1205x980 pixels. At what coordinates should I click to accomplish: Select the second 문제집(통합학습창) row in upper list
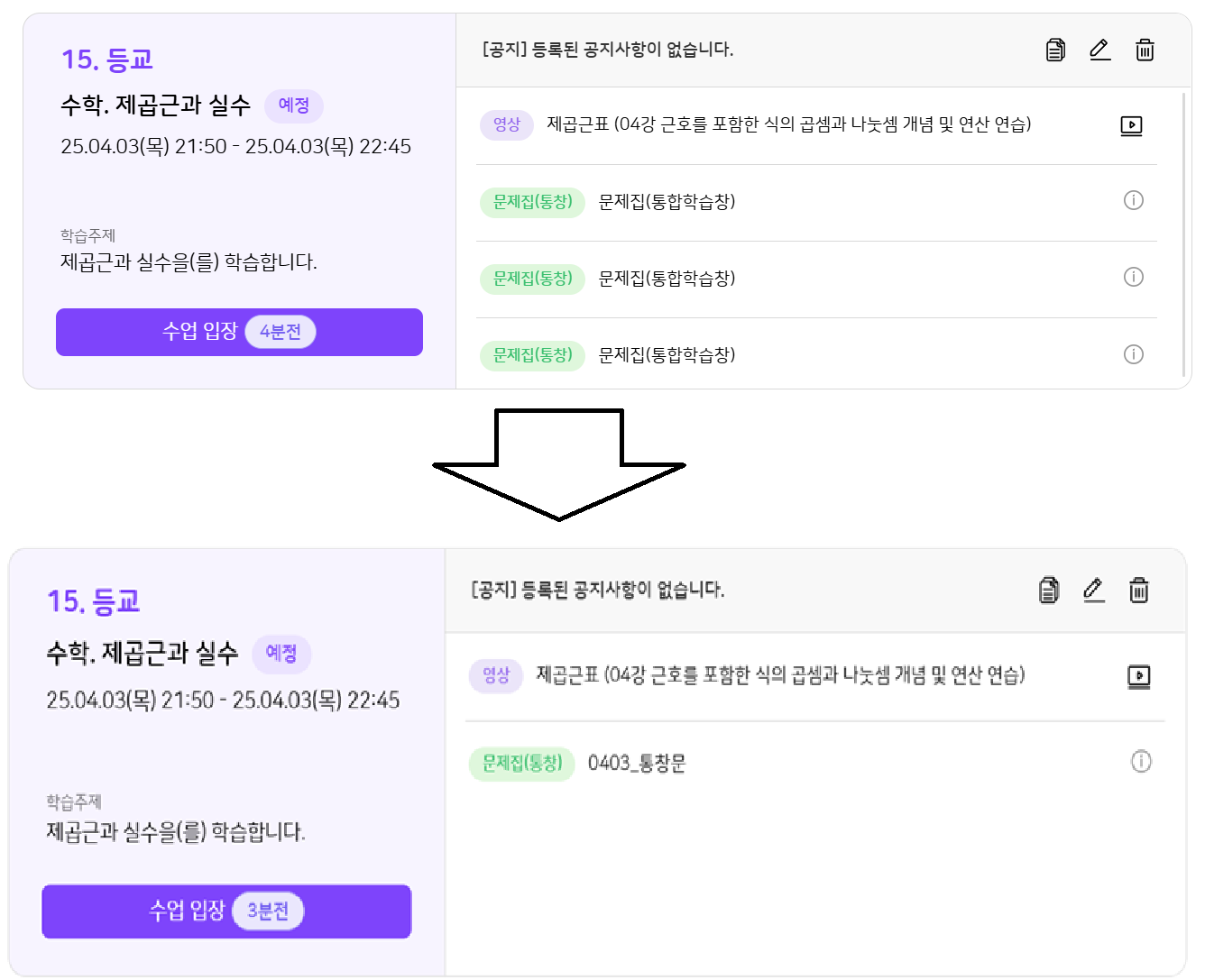pos(667,279)
